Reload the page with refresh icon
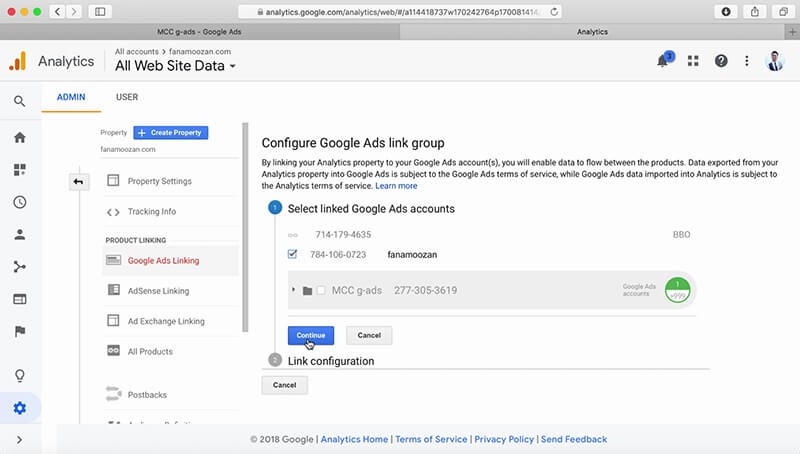Screen dimensions: 800x454 554,12
